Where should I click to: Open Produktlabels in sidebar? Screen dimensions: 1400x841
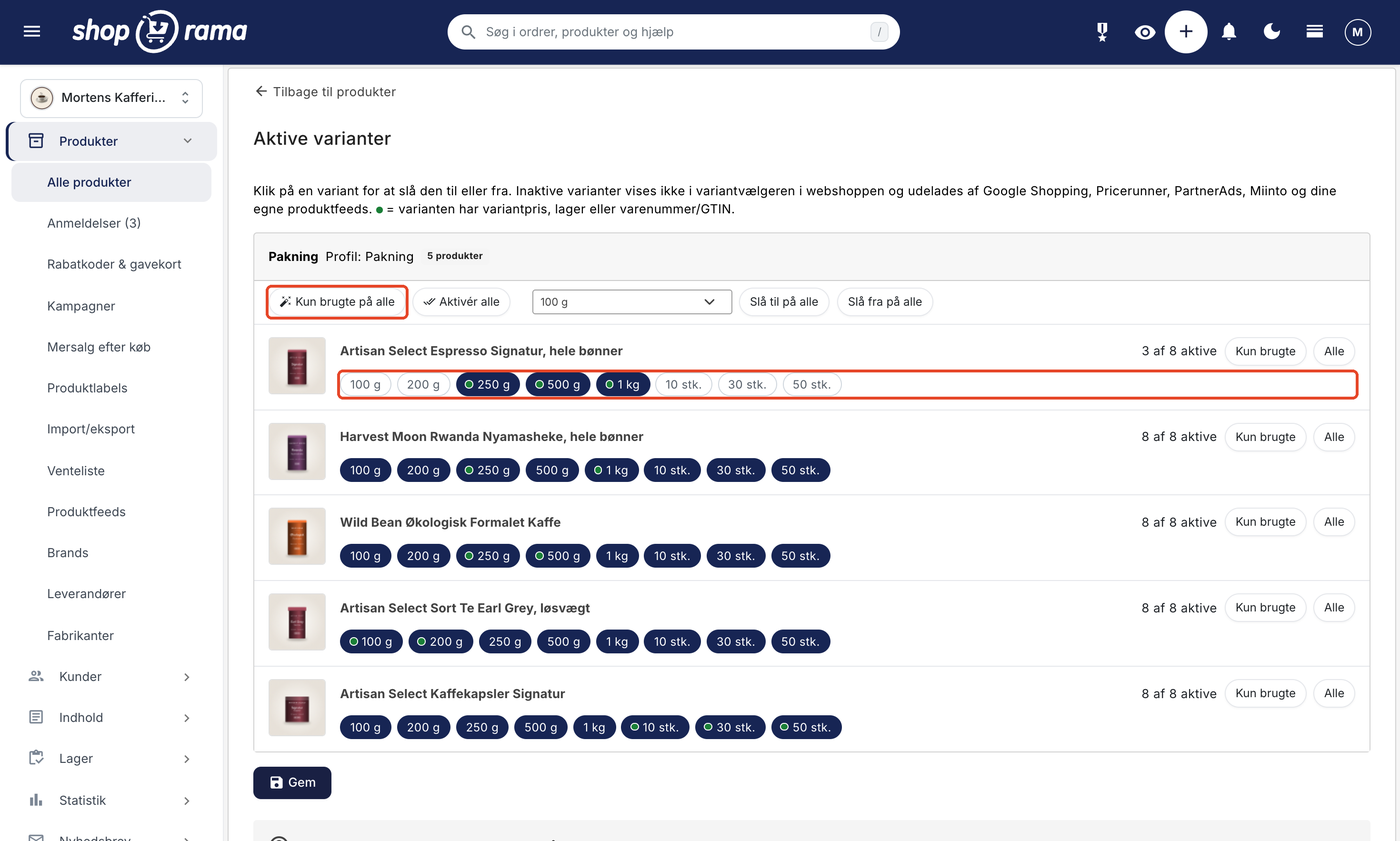click(87, 388)
